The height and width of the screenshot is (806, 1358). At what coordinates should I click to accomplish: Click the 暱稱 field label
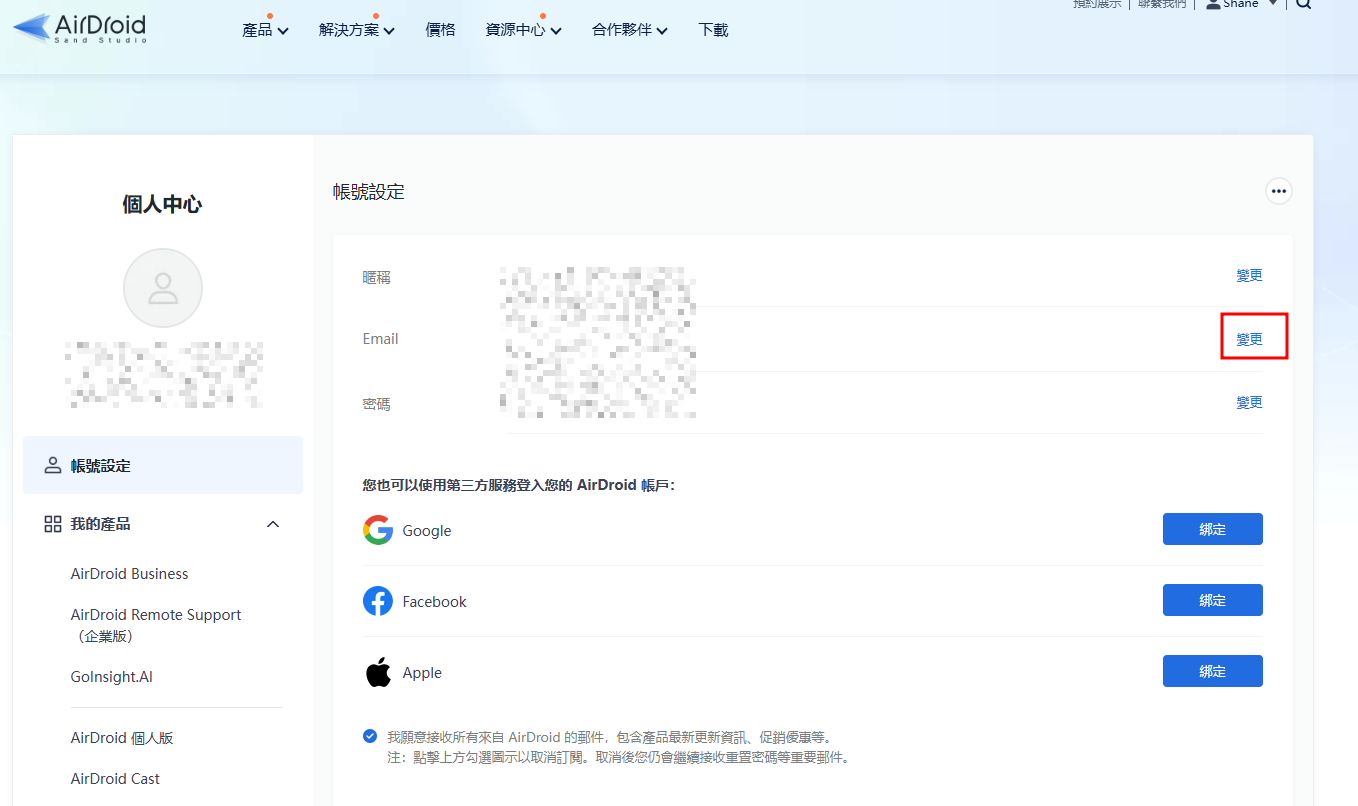376,277
